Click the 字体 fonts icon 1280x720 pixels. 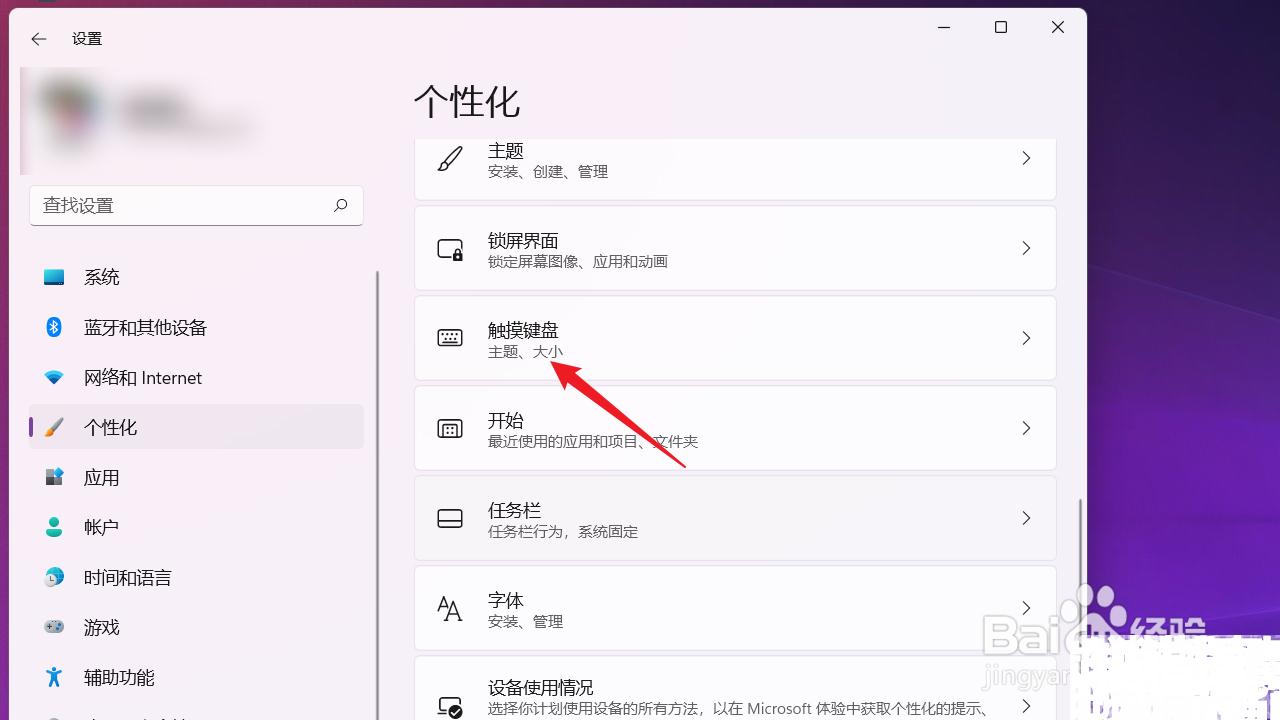[x=449, y=608]
